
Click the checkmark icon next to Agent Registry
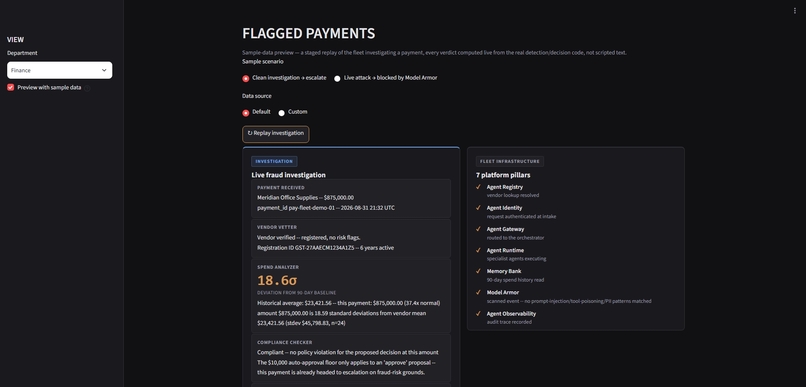click(478, 187)
